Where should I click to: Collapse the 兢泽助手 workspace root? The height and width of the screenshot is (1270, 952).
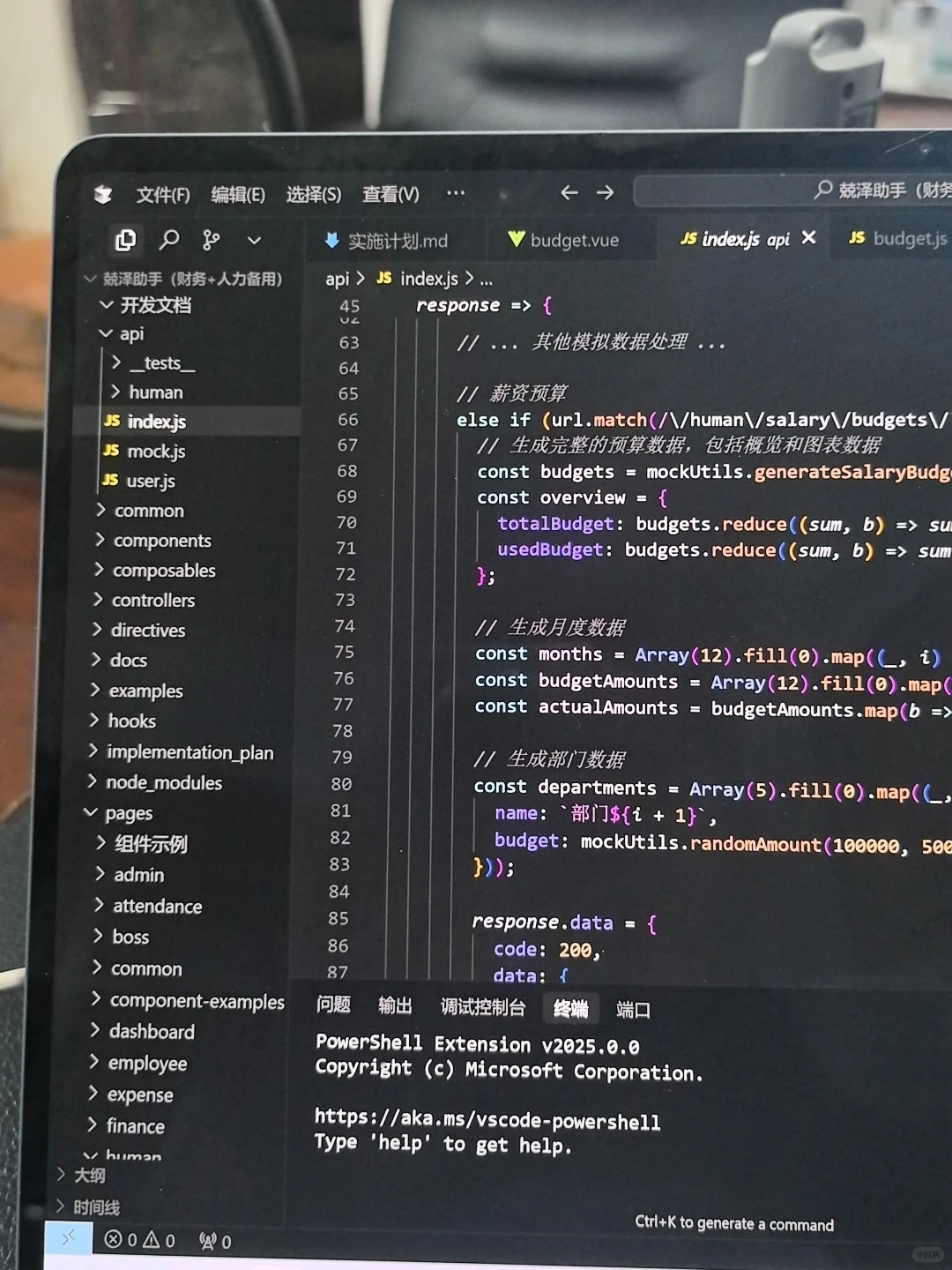[183, 280]
